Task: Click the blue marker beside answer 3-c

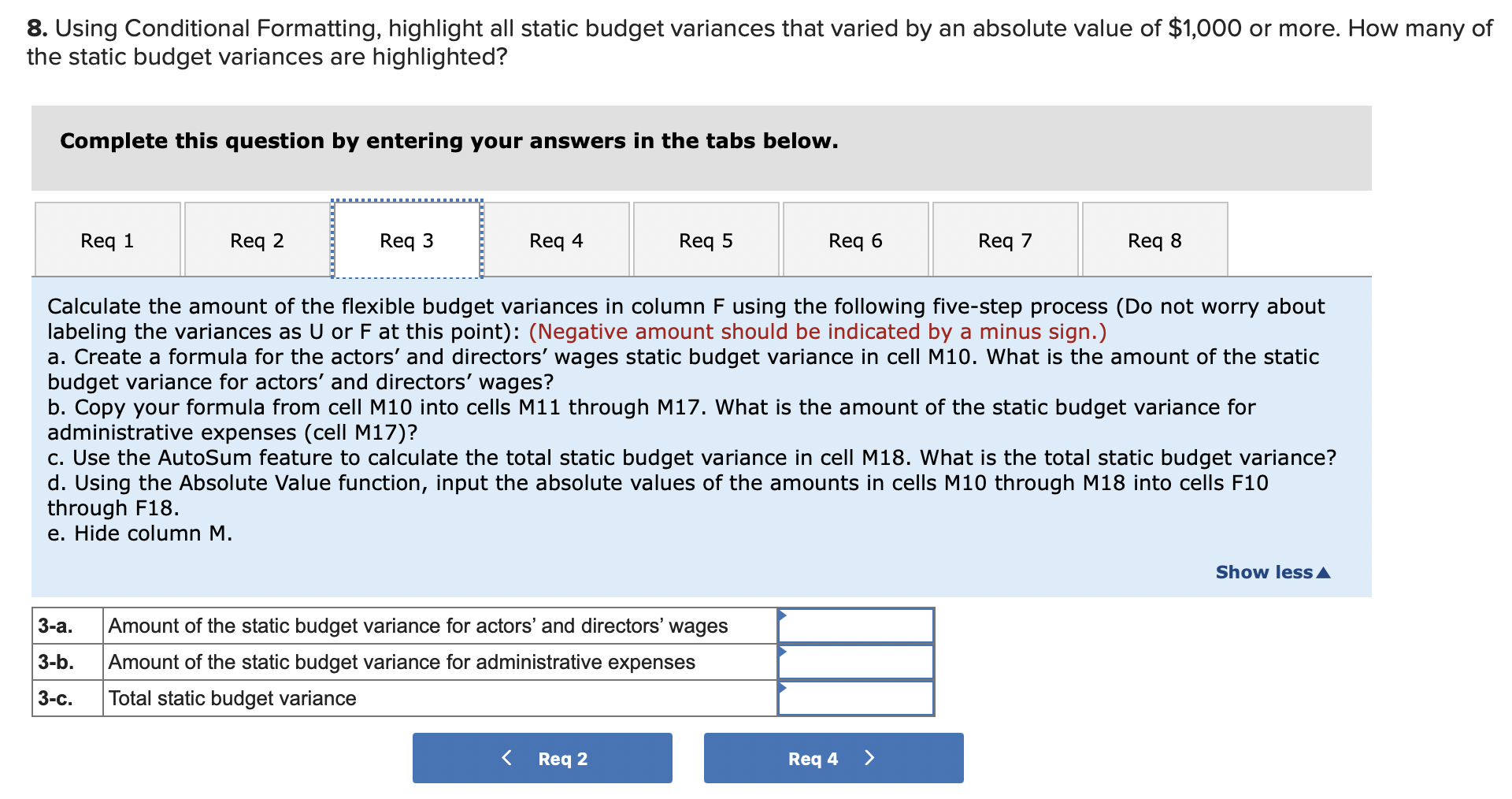Action: pos(783,688)
